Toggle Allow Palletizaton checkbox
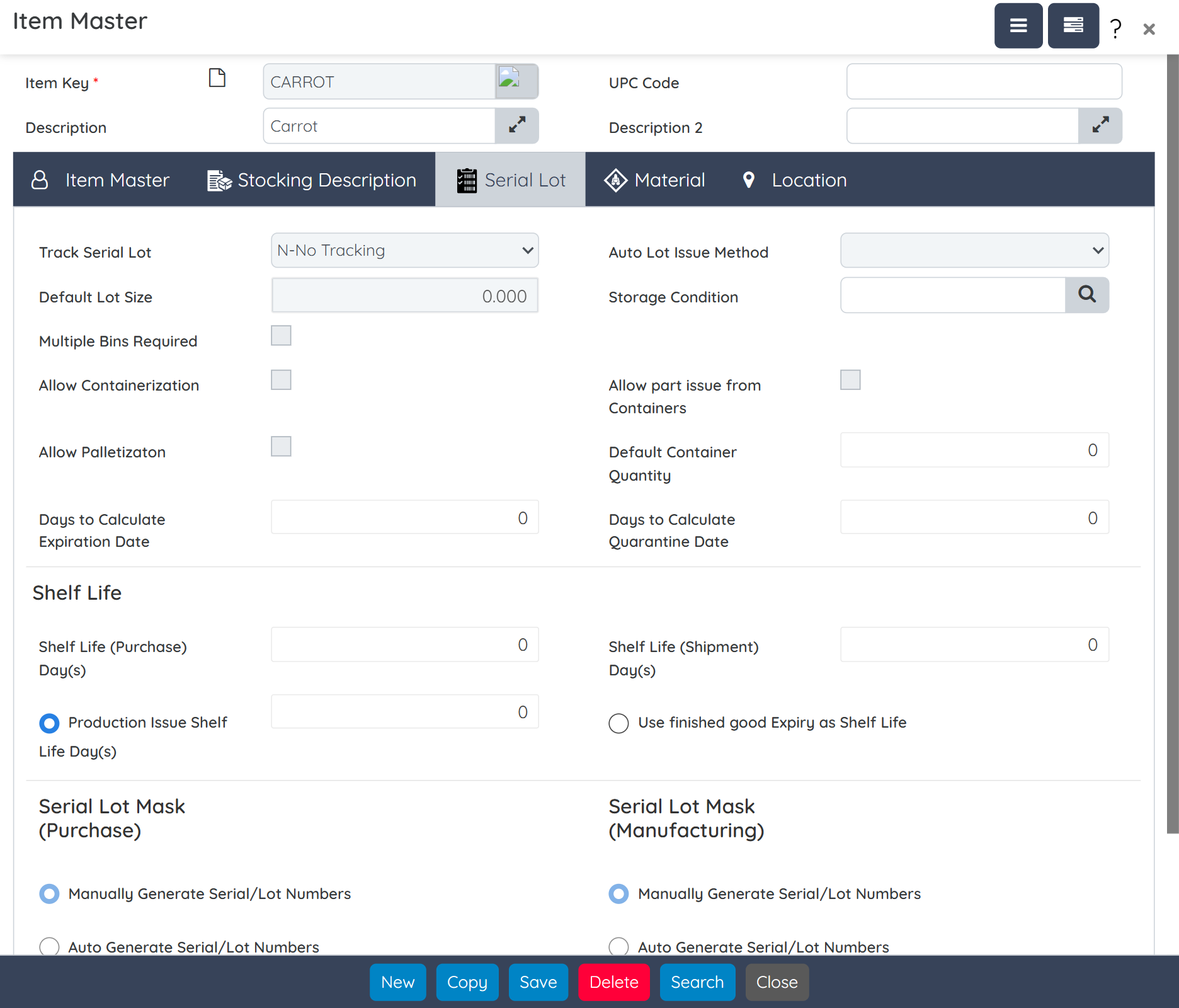This screenshot has height=1008, width=1179. [281, 446]
